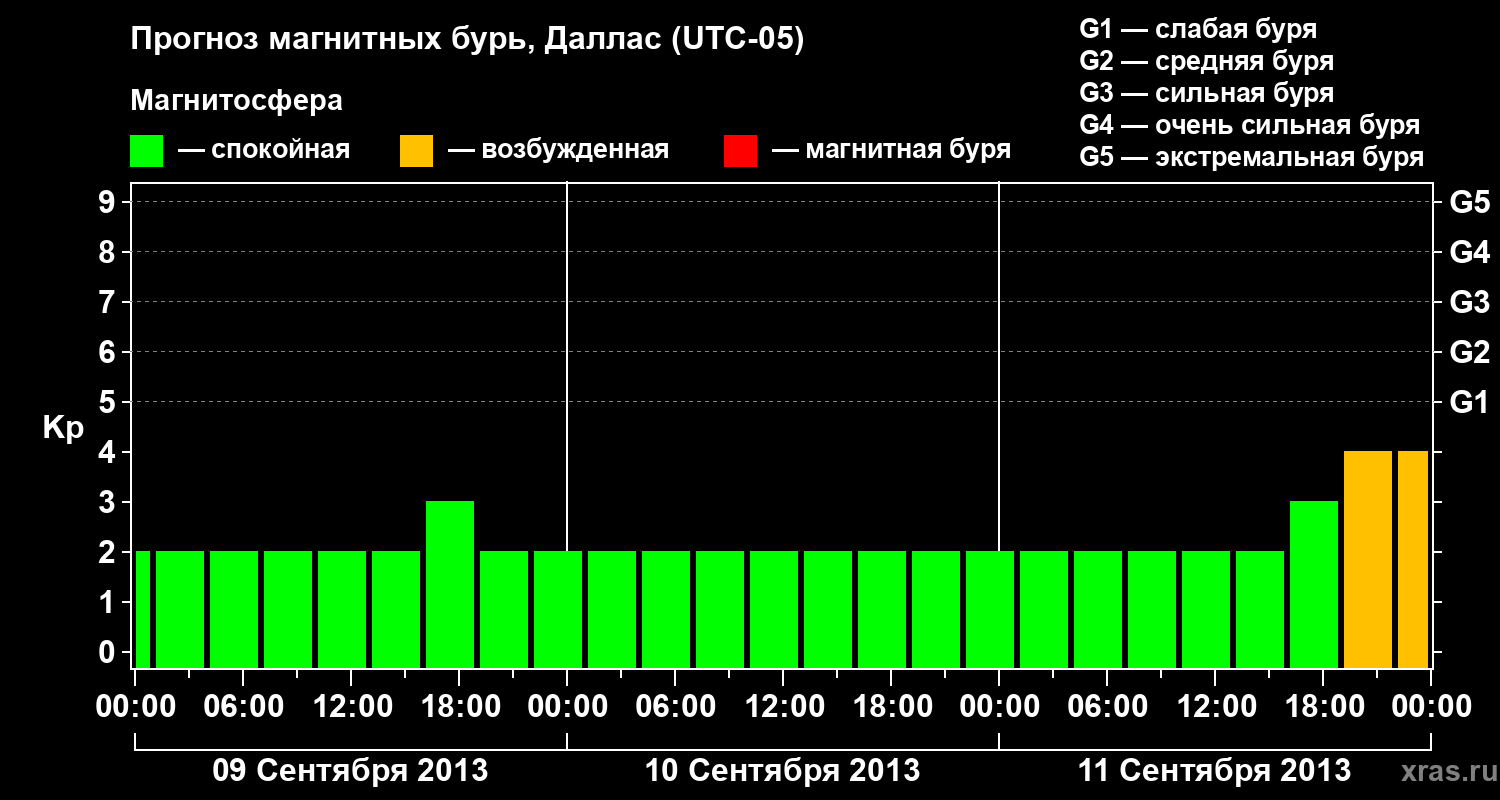Click the first orange Kp 4 bar

point(1368,559)
